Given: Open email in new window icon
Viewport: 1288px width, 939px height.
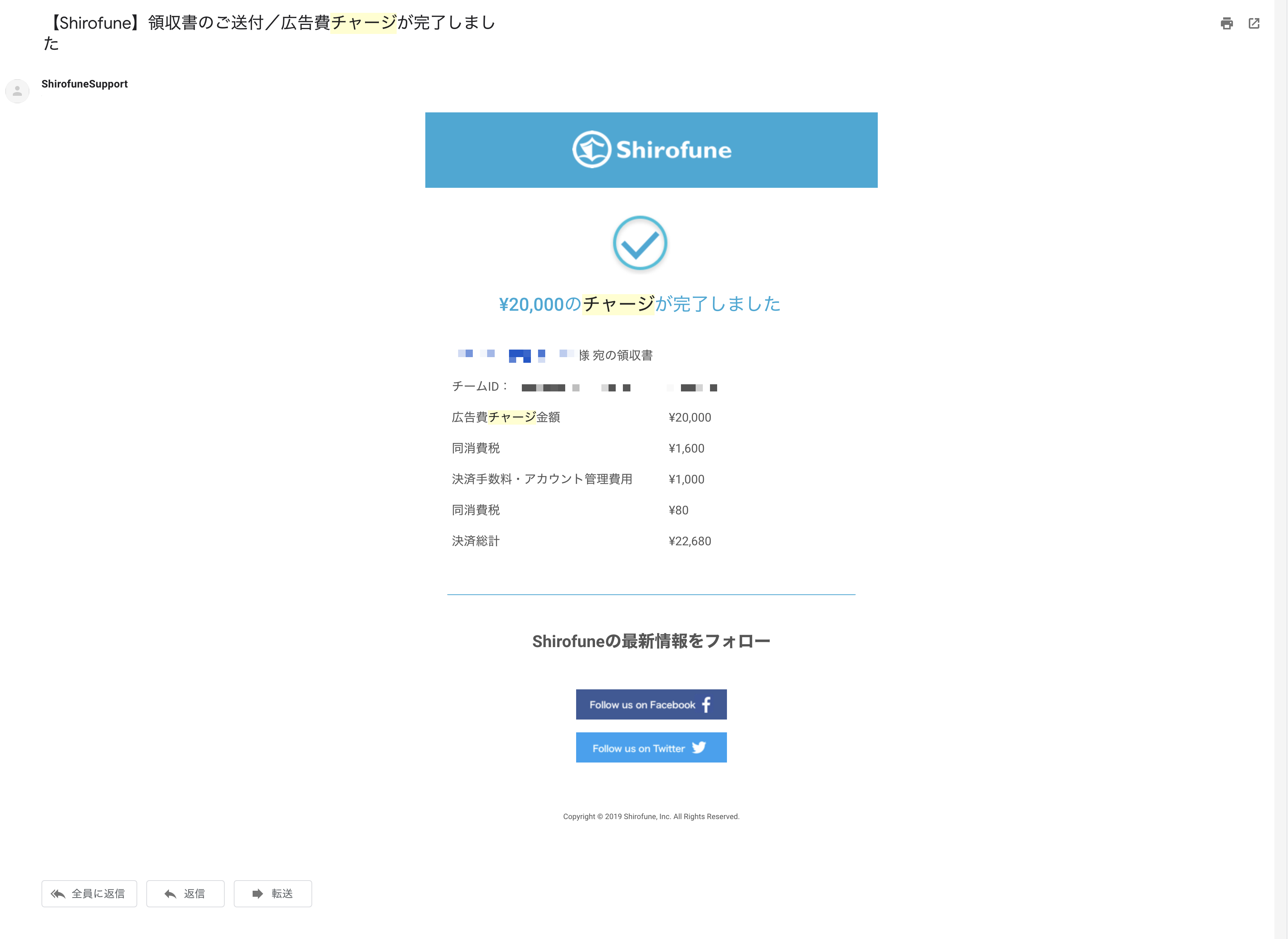Looking at the screenshot, I should [x=1254, y=23].
